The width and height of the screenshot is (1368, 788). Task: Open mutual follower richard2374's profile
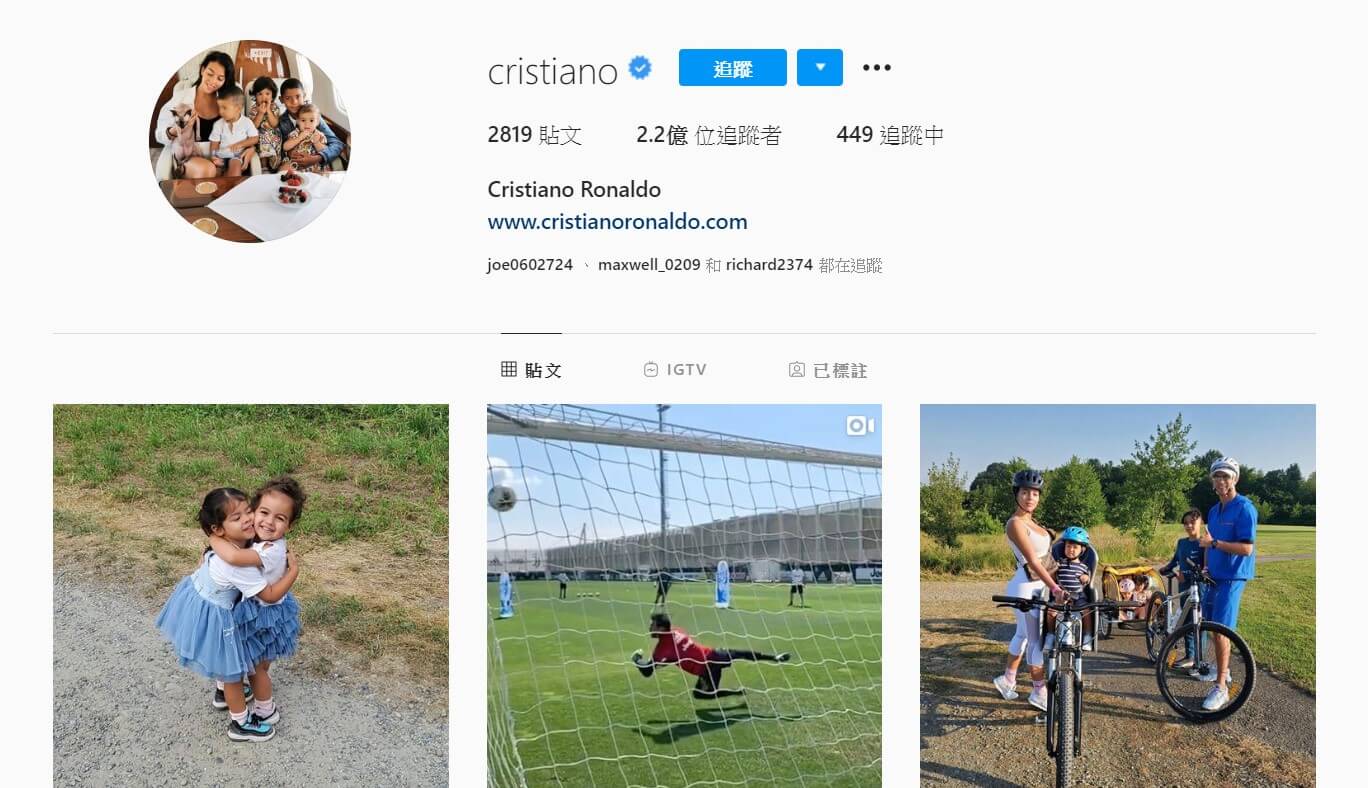pos(769,265)
